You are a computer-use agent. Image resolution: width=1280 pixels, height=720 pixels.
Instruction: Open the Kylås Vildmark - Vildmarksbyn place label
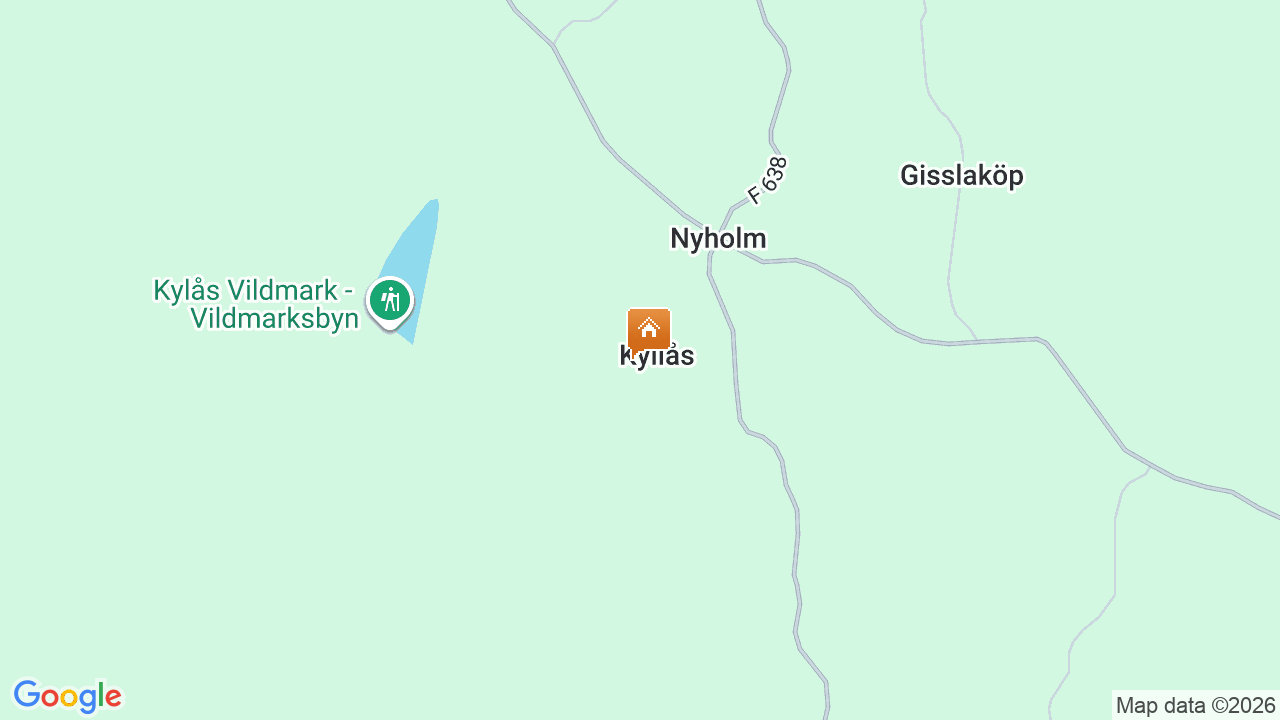[x=256, y=305]
